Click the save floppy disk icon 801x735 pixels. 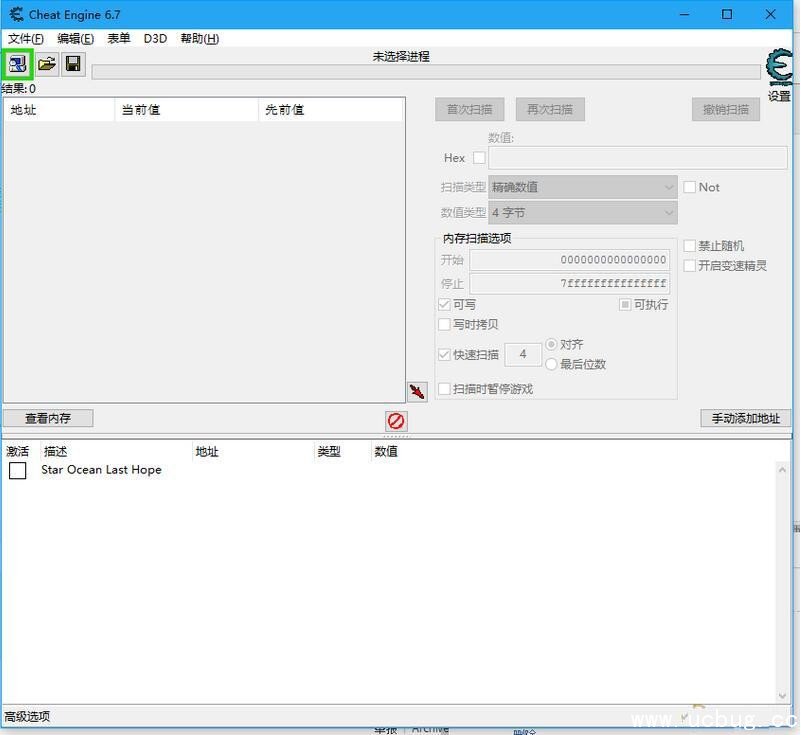pyautogui.click(x=73, y=64)
